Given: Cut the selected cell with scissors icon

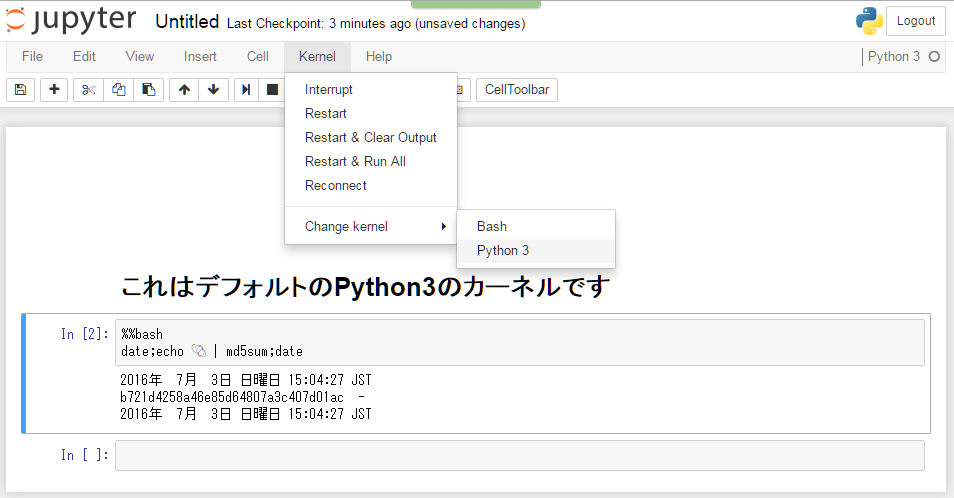Looking at the screenshot, I should [88, 90].
